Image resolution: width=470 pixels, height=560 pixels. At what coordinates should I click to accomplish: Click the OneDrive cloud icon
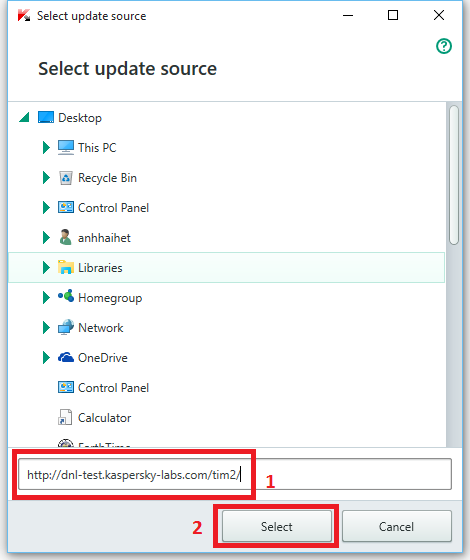point(66,358)
